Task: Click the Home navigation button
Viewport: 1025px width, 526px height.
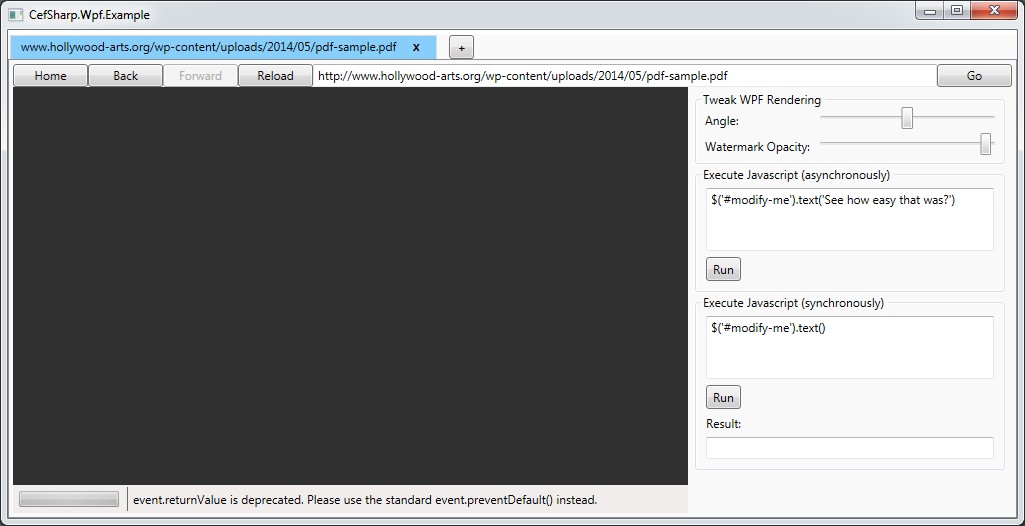Action: tap(50, 76)
